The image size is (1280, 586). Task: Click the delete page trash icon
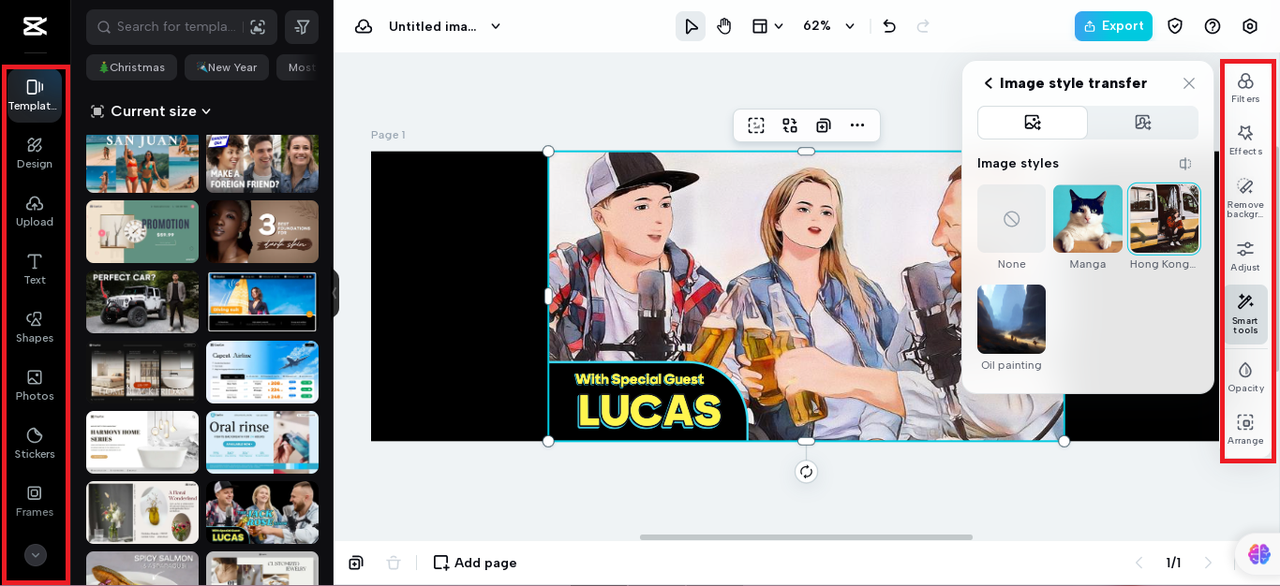pos(394,563)
